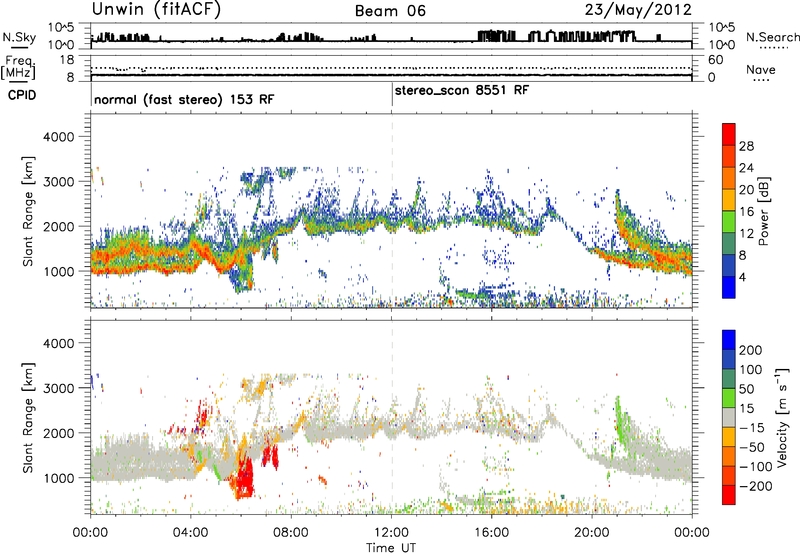Pick the light green 12–16 dB power swatch
The height and width of the screenshot is (554, 800).
[x=729, y=222]
